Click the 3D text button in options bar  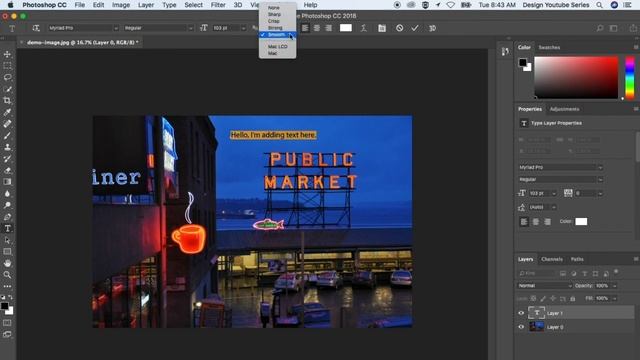[432, 28]
